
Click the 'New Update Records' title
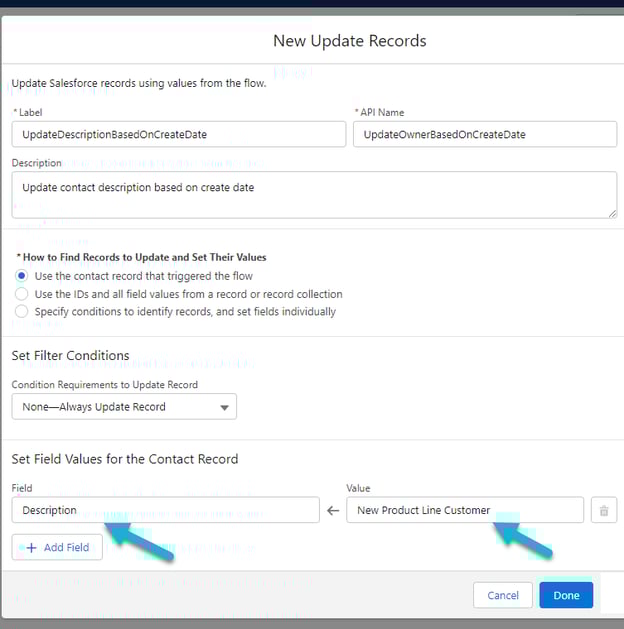350,41
